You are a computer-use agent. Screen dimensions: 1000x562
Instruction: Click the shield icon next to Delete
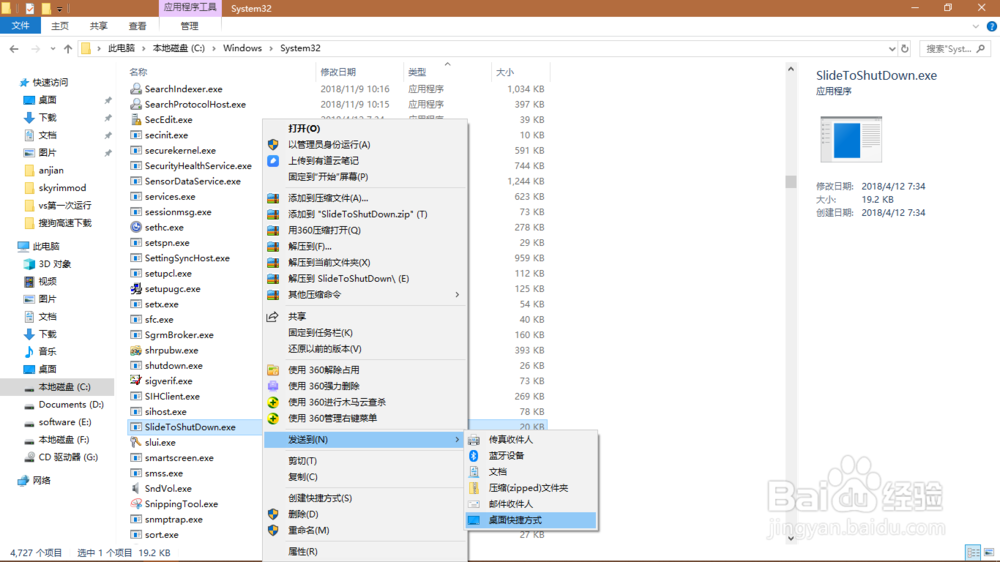click(x=273, y=514)
